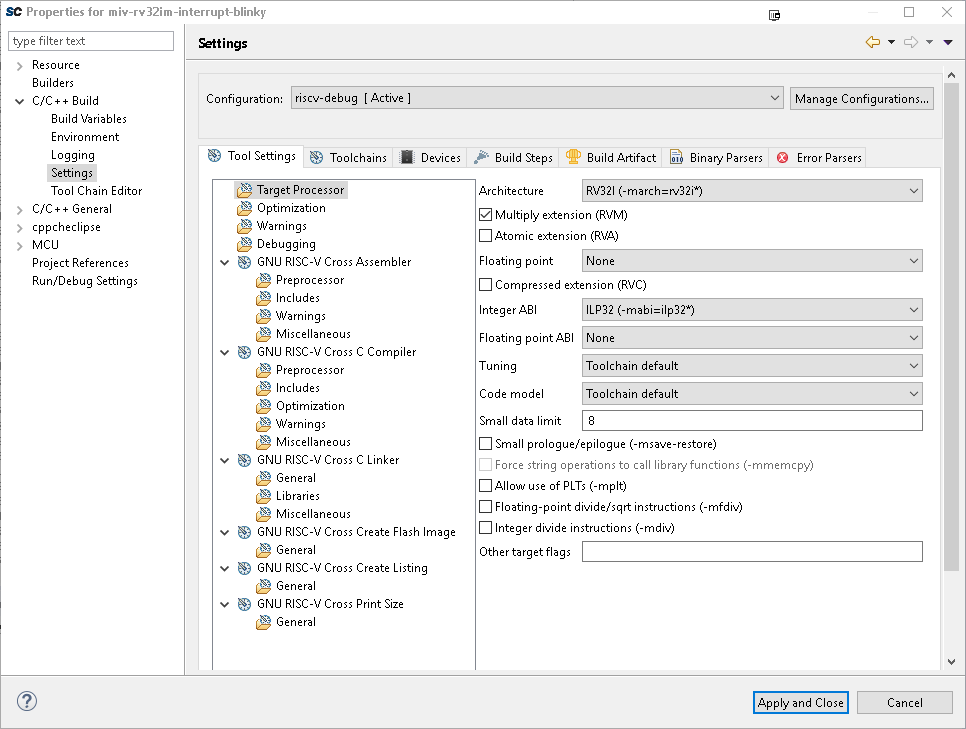The image size is (966, 729).
Task: Open the Integer ABI dropdown
Action: [752, 310]
